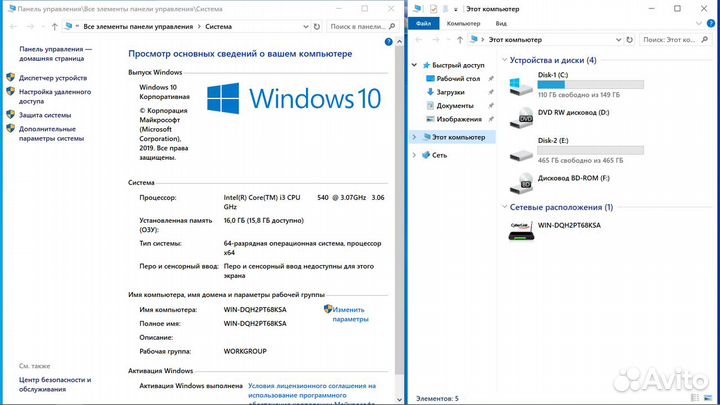The width and height of the screenshot is (720, 405).
Task: Click Disk-1 (C:) usage bar
Action: point(591,84)
